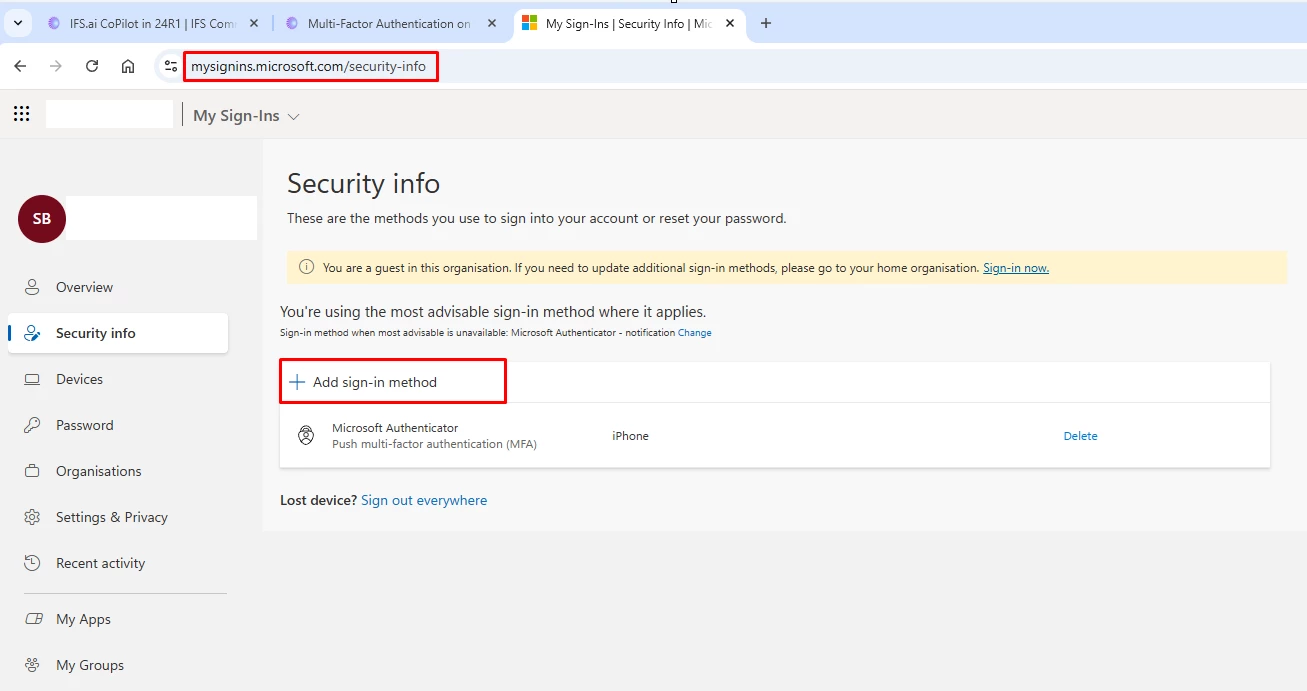Screen dimensions: 1307x691
Task: Go to the browser home icon
Action: tap(128, 66)
